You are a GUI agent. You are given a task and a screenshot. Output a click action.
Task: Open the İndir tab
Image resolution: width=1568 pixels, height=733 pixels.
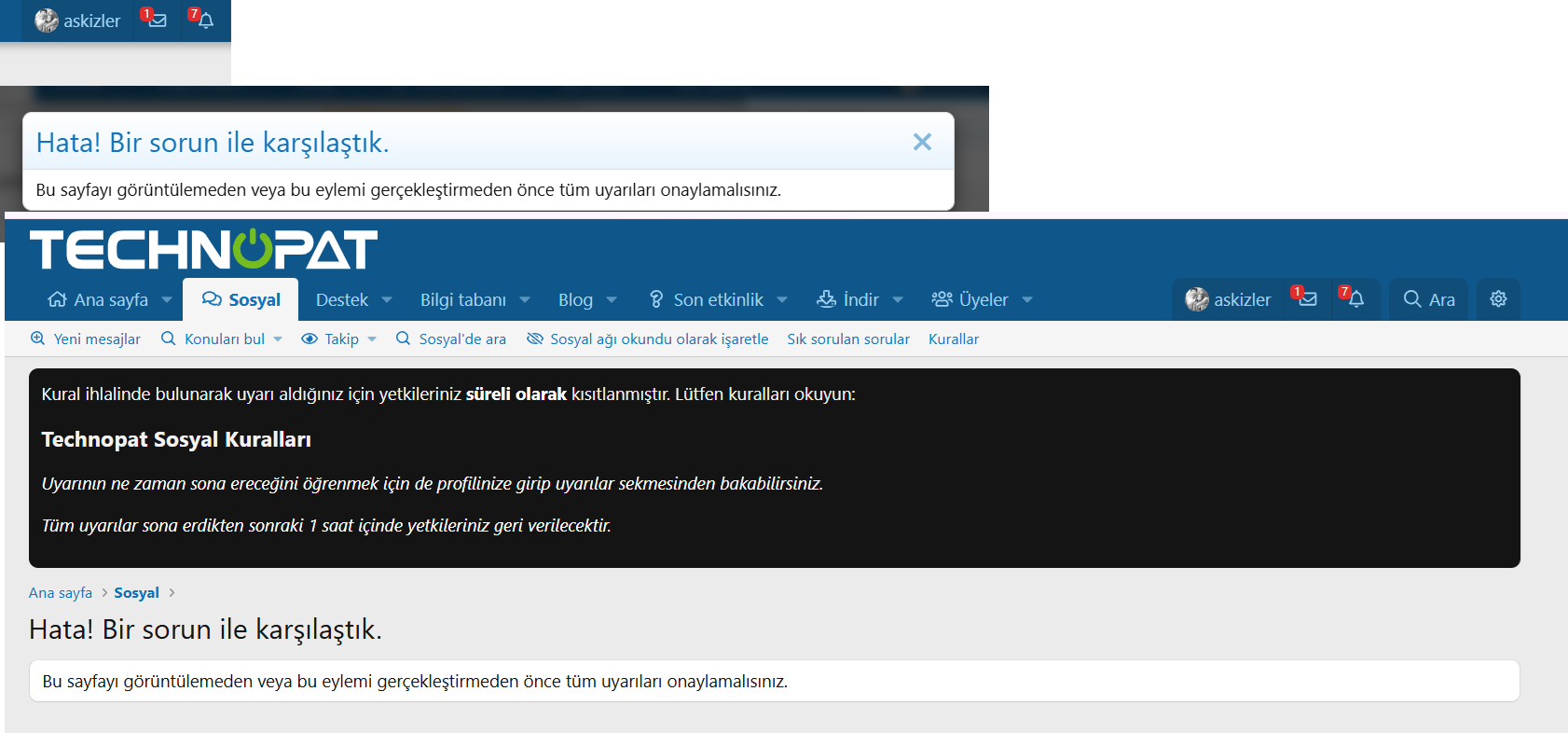(x=848, y=299)
